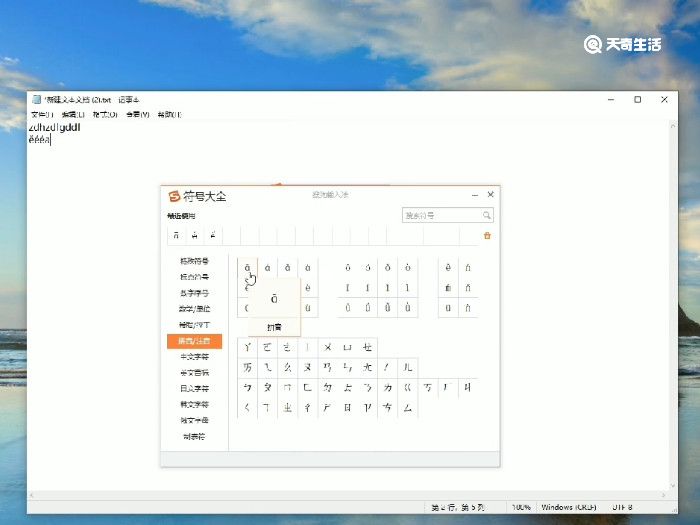
Task: Click the 100% zoom status entry
Action: (x=521, y=507)
